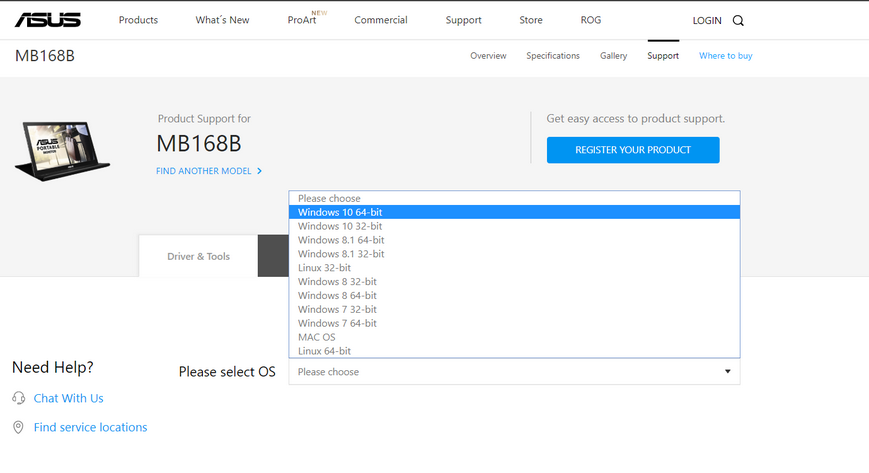This screenshot has width=869, height=473.
Task: Select Windows 10 32-bit option
Action: [514, 226]
